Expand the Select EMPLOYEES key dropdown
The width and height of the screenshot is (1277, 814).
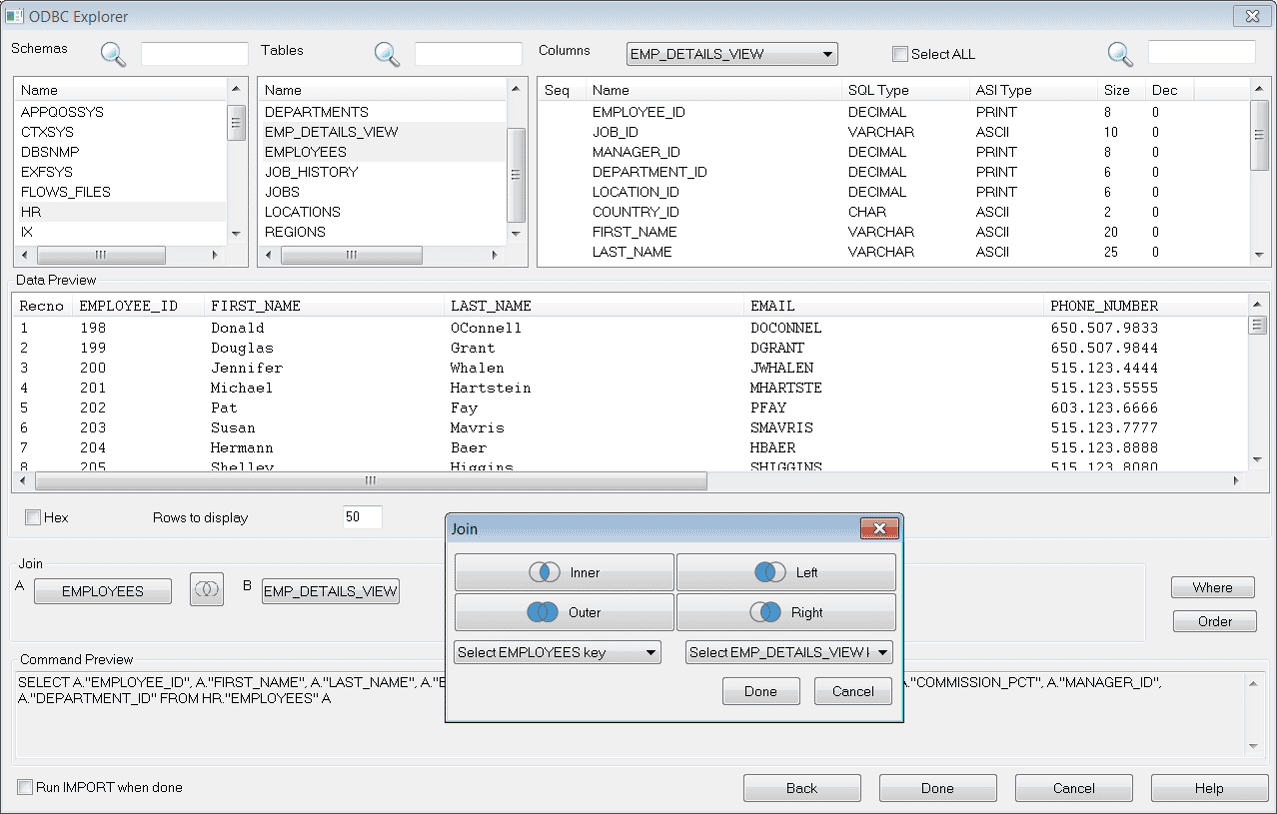tap(557, 653)
